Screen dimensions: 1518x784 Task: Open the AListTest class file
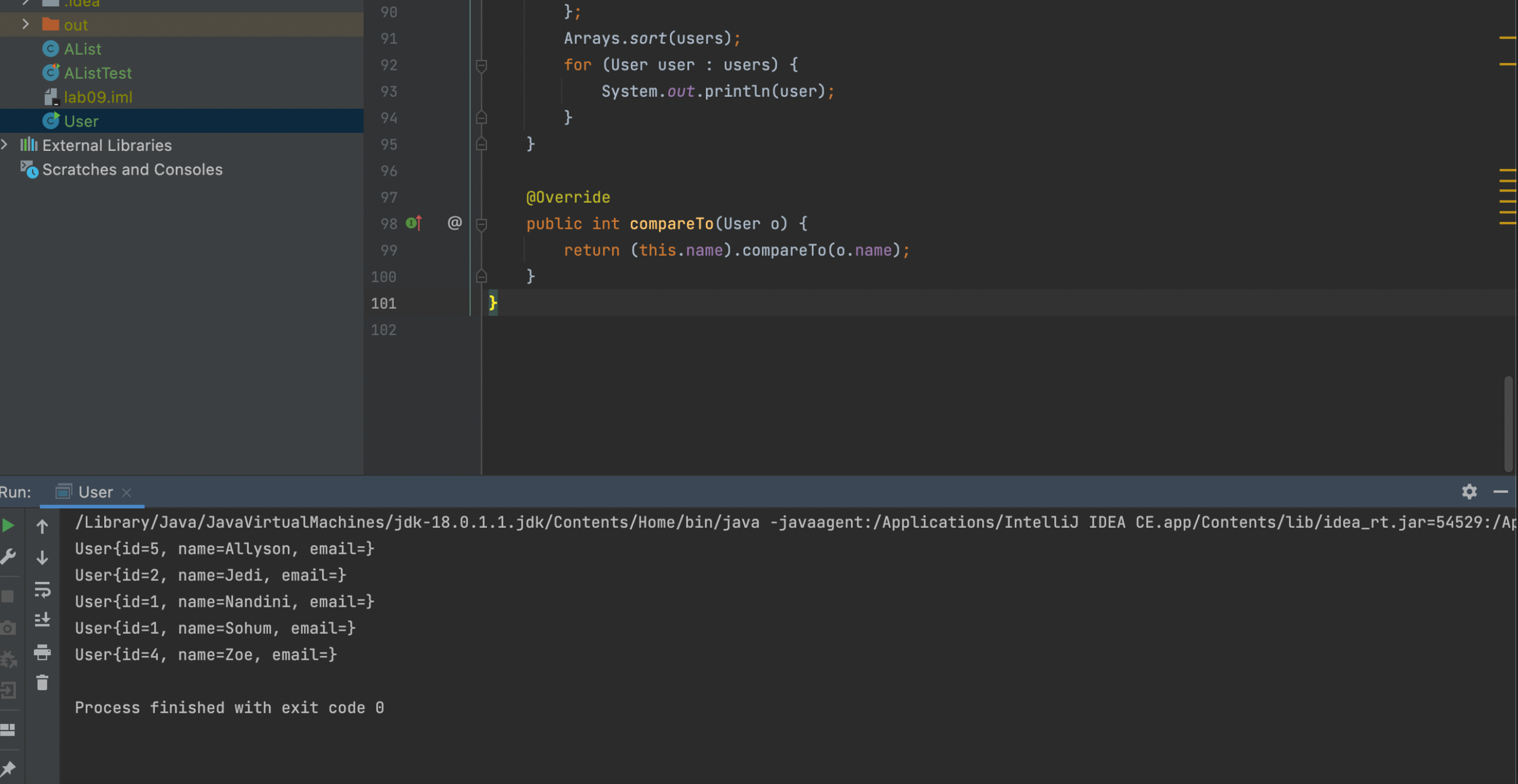click(98, 73)
